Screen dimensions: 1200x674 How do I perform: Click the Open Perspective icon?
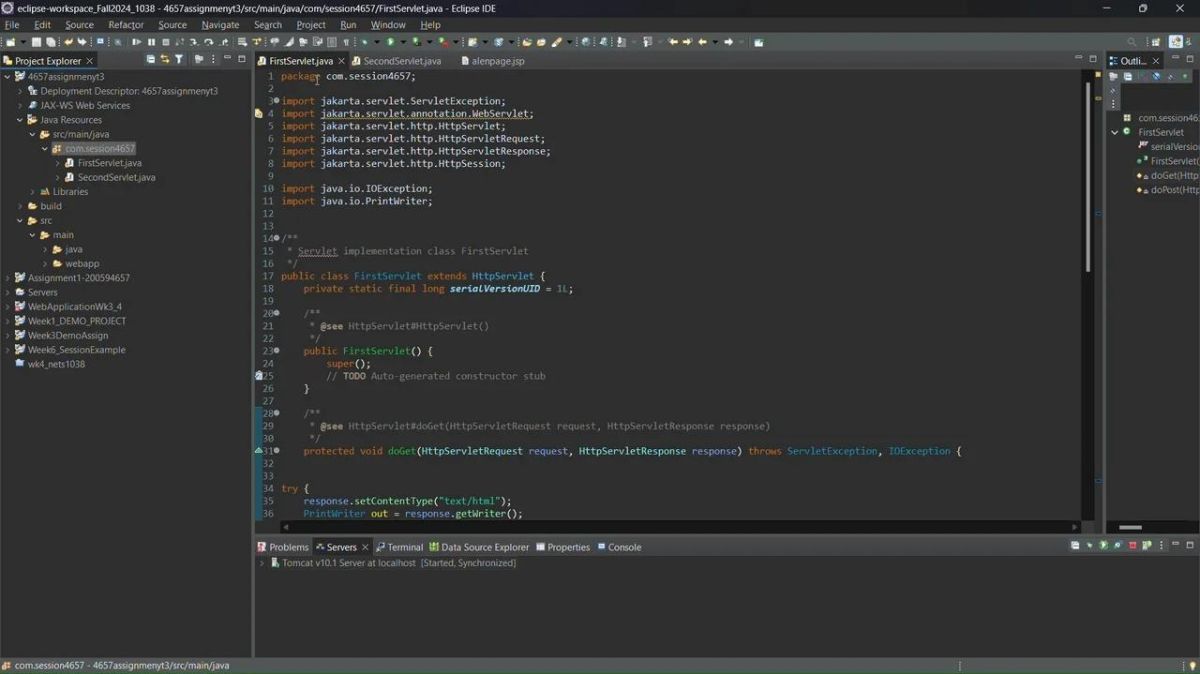[1155, 42]
